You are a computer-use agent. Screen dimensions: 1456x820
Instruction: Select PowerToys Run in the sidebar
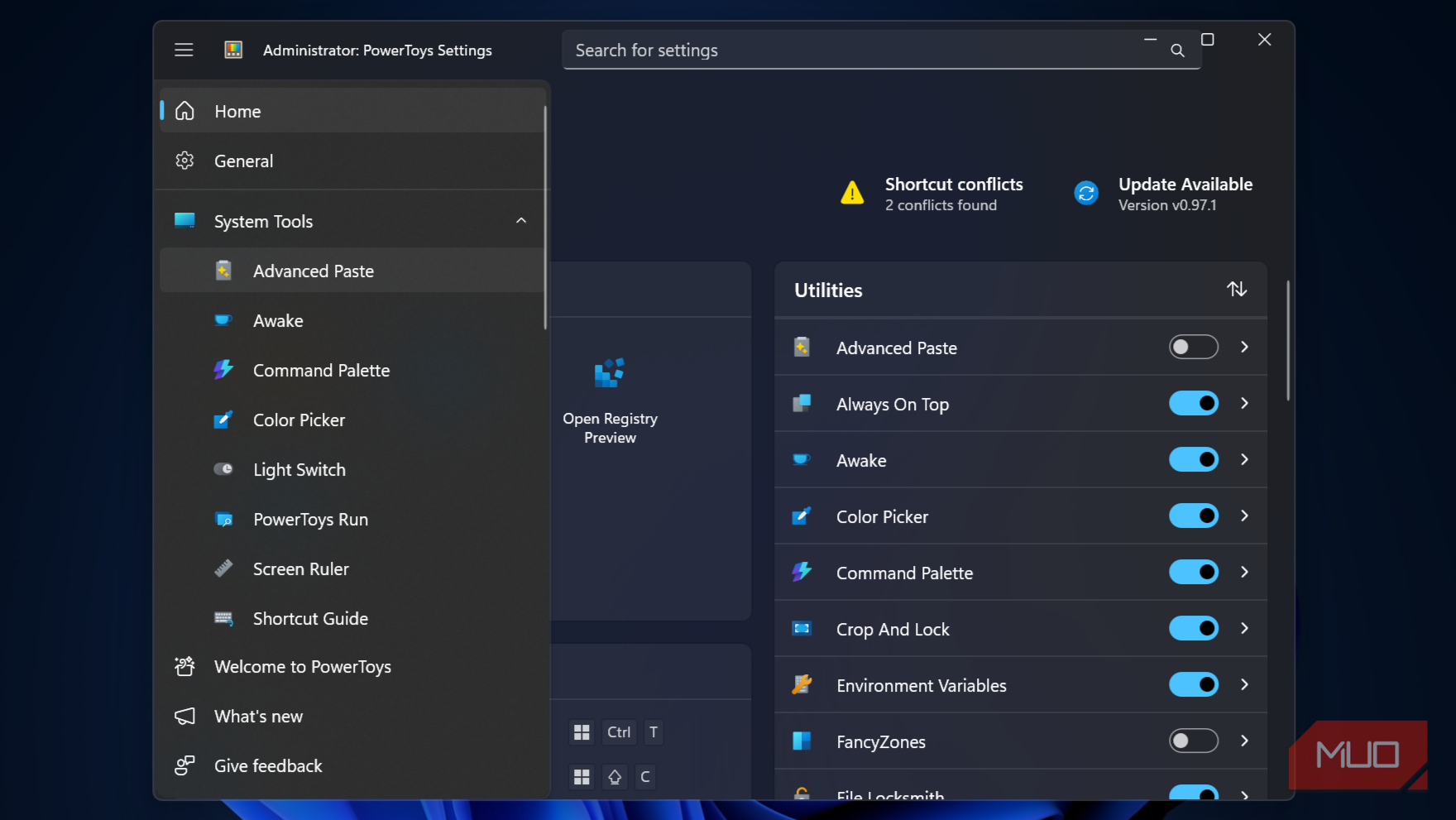(352, 519)
